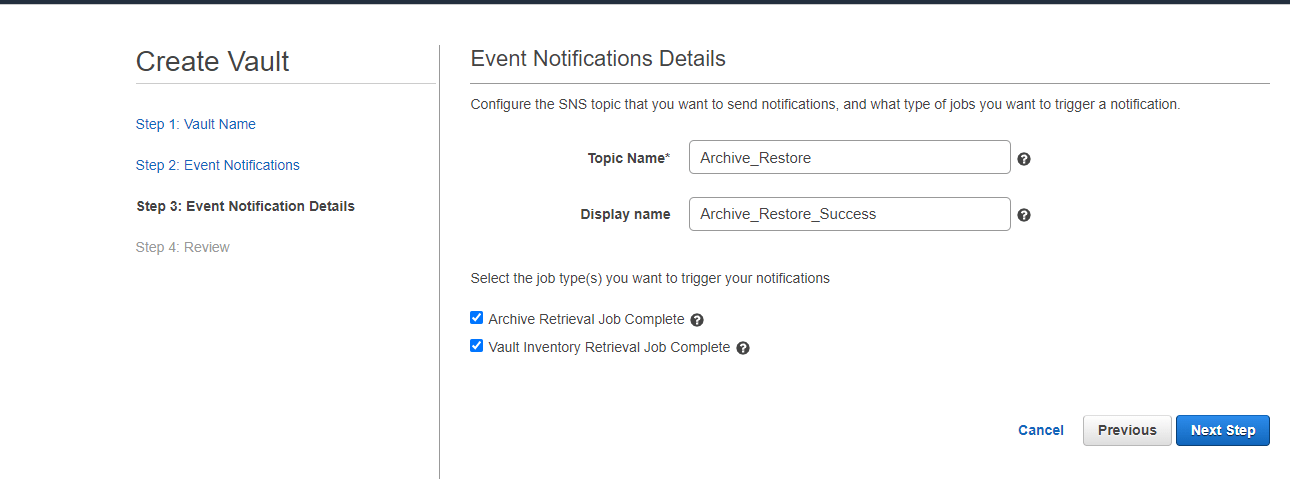Go back to Step 2: Event Notifications

pyautogui.click(x=218, y=165)
